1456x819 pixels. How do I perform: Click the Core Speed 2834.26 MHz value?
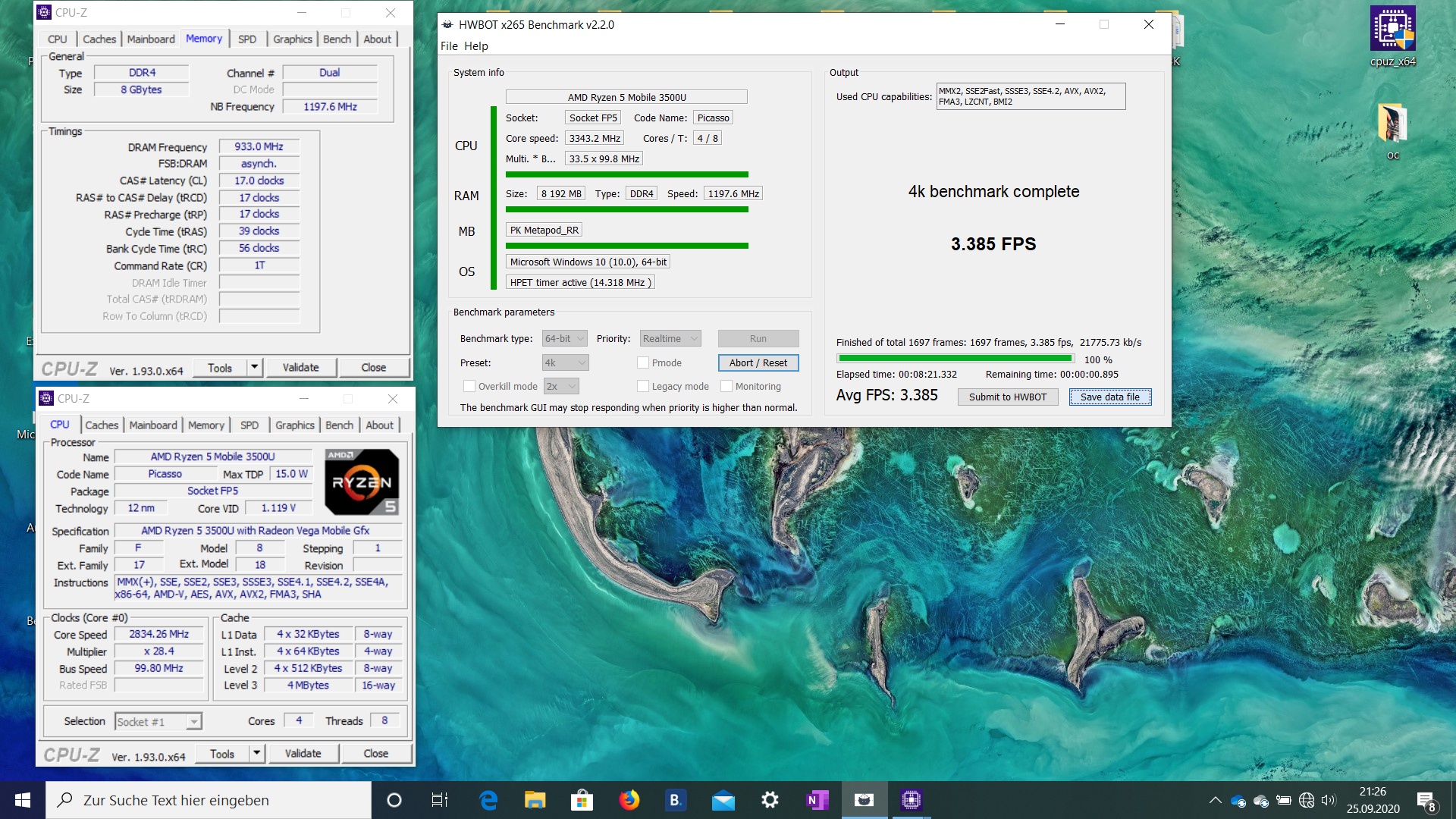tap(159, 634)
